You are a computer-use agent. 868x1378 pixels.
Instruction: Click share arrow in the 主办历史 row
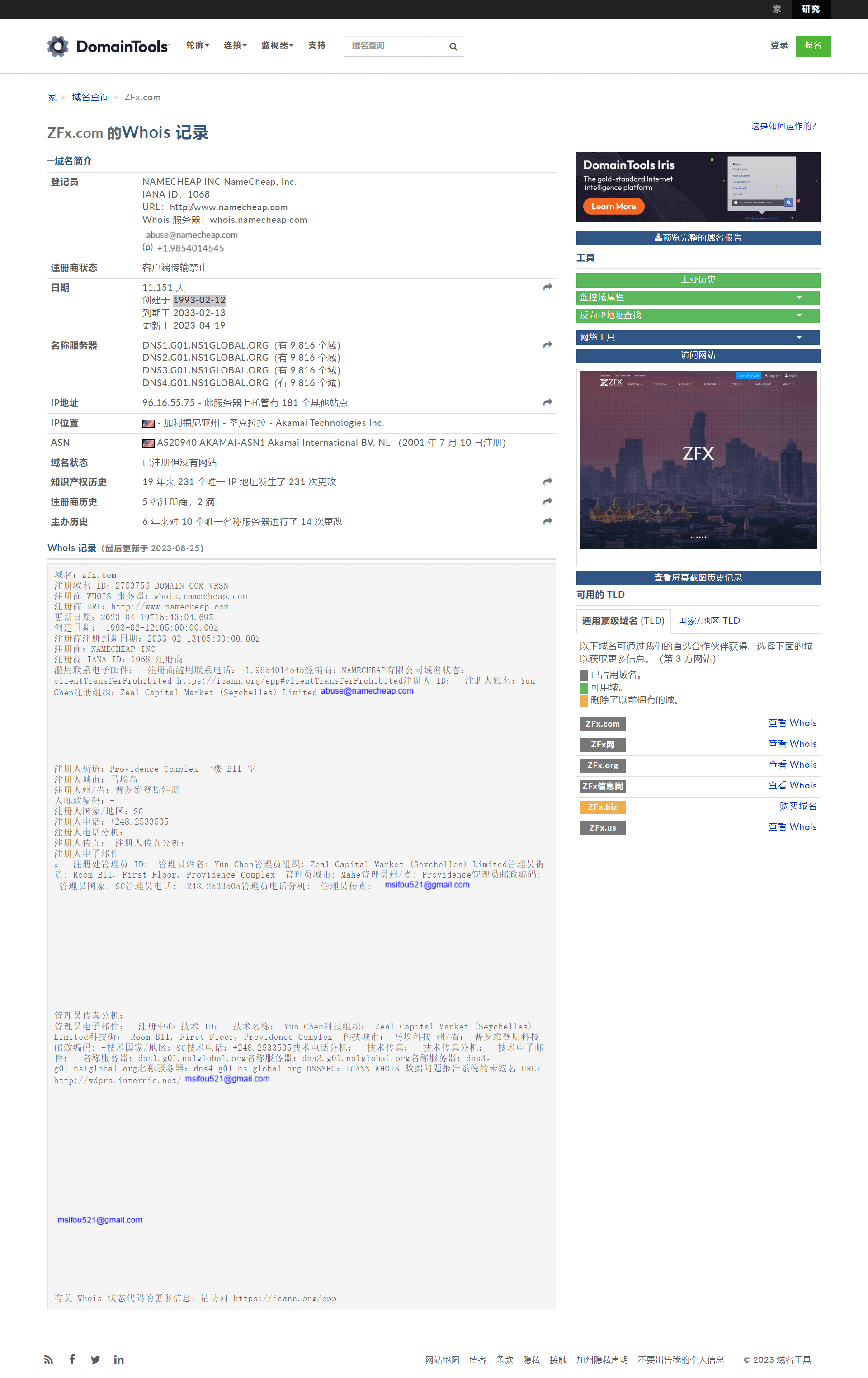[547, 521]
